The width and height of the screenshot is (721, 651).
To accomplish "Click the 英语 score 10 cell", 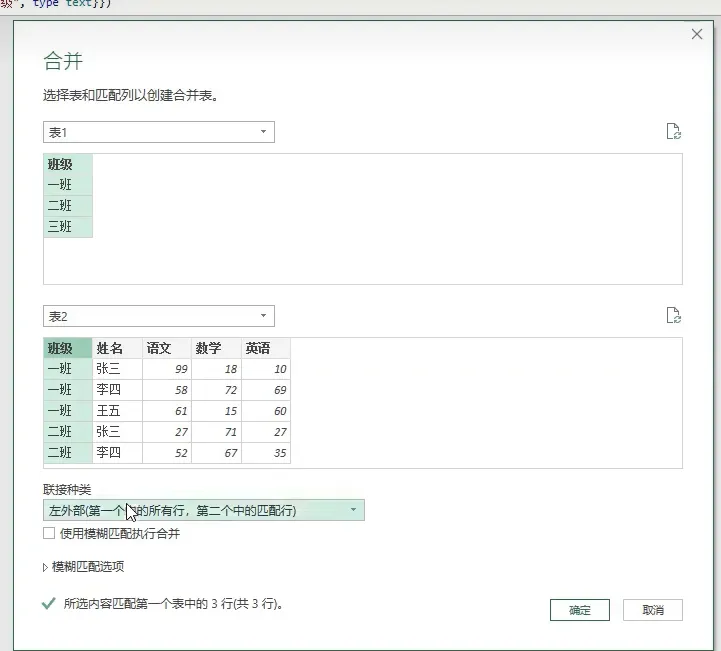I will [x=266, y=369].
